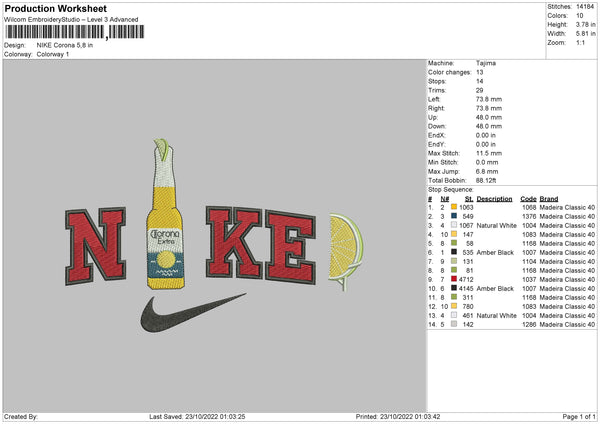
Task: Select the Code column header
Action: 528,199
